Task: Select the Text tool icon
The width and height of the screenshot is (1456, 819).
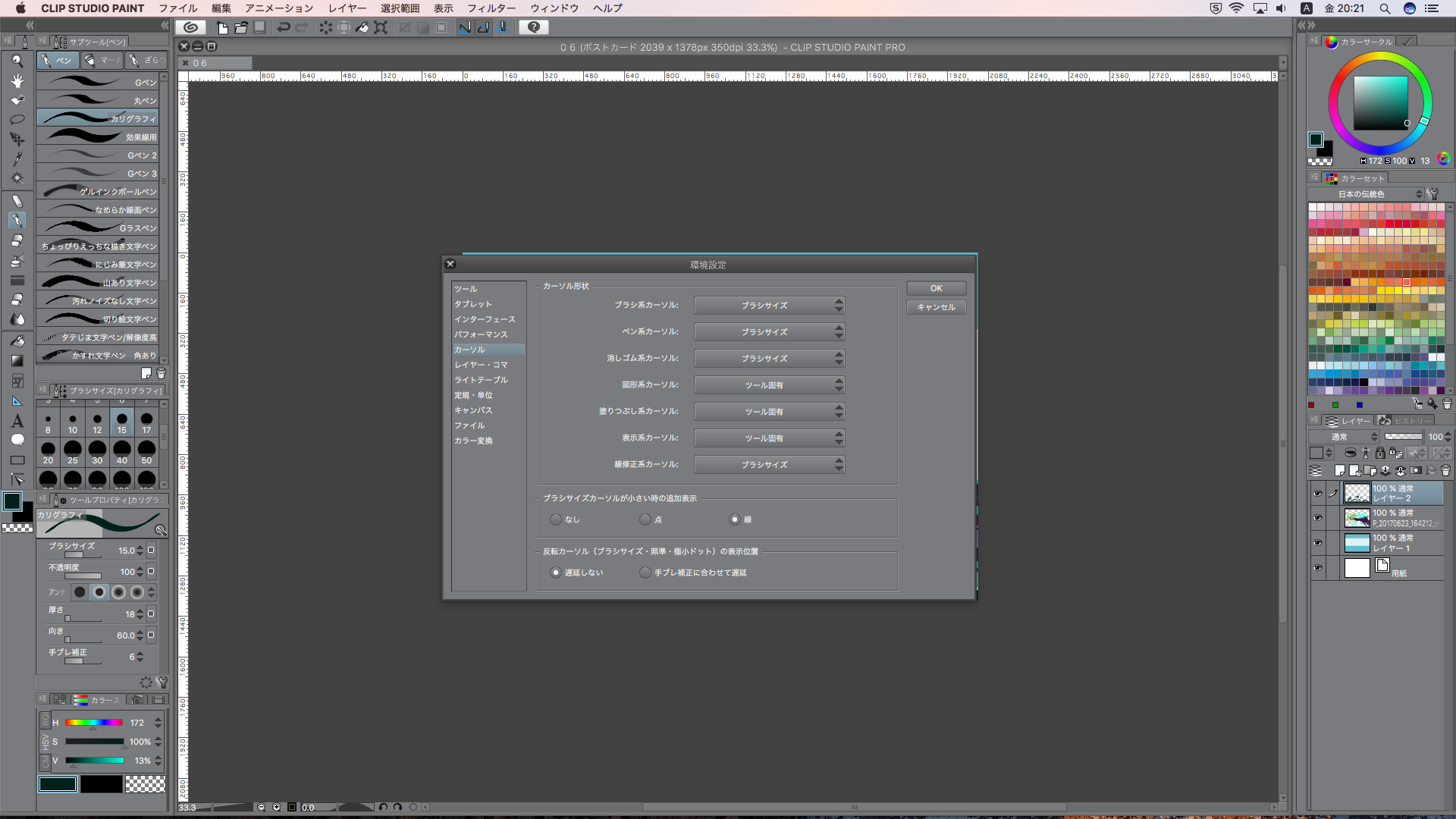Action: [17, 421]
